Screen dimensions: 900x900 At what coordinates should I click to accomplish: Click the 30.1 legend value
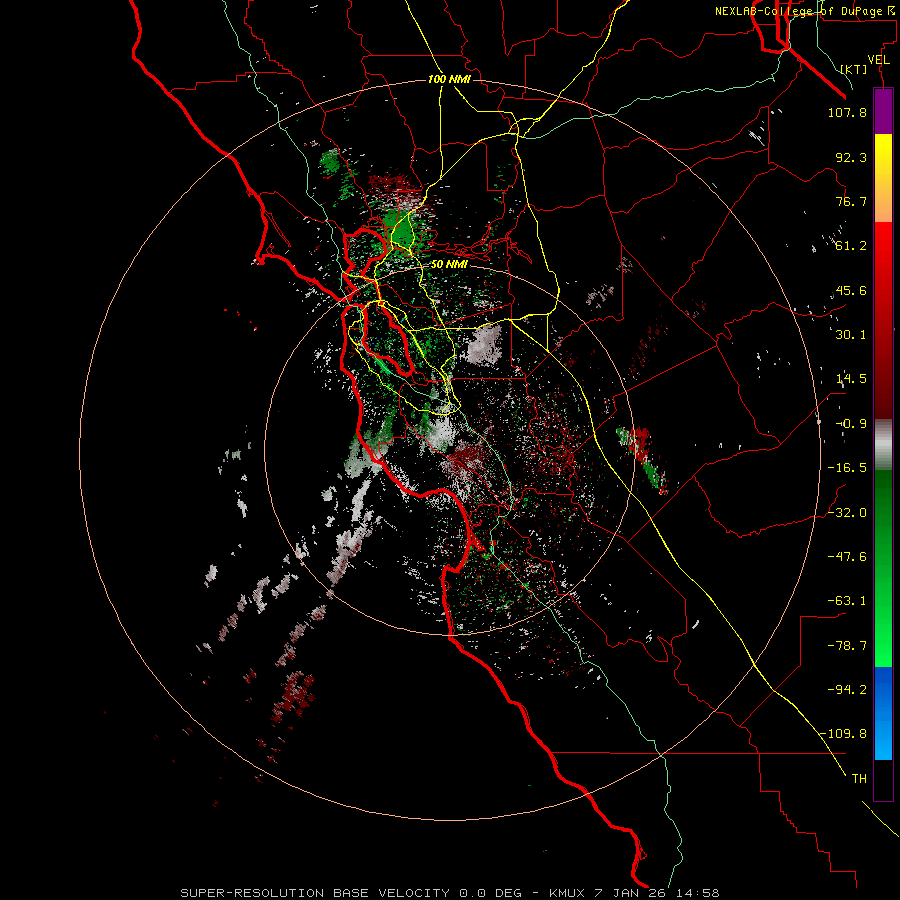click(x=851, y=335)
